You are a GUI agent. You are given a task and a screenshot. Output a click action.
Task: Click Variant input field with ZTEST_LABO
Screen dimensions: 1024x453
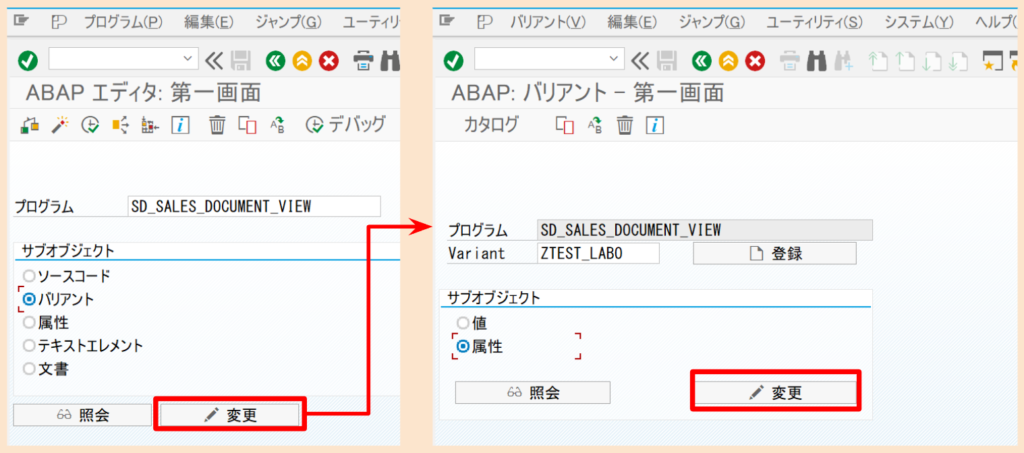(x=597, y=253)
